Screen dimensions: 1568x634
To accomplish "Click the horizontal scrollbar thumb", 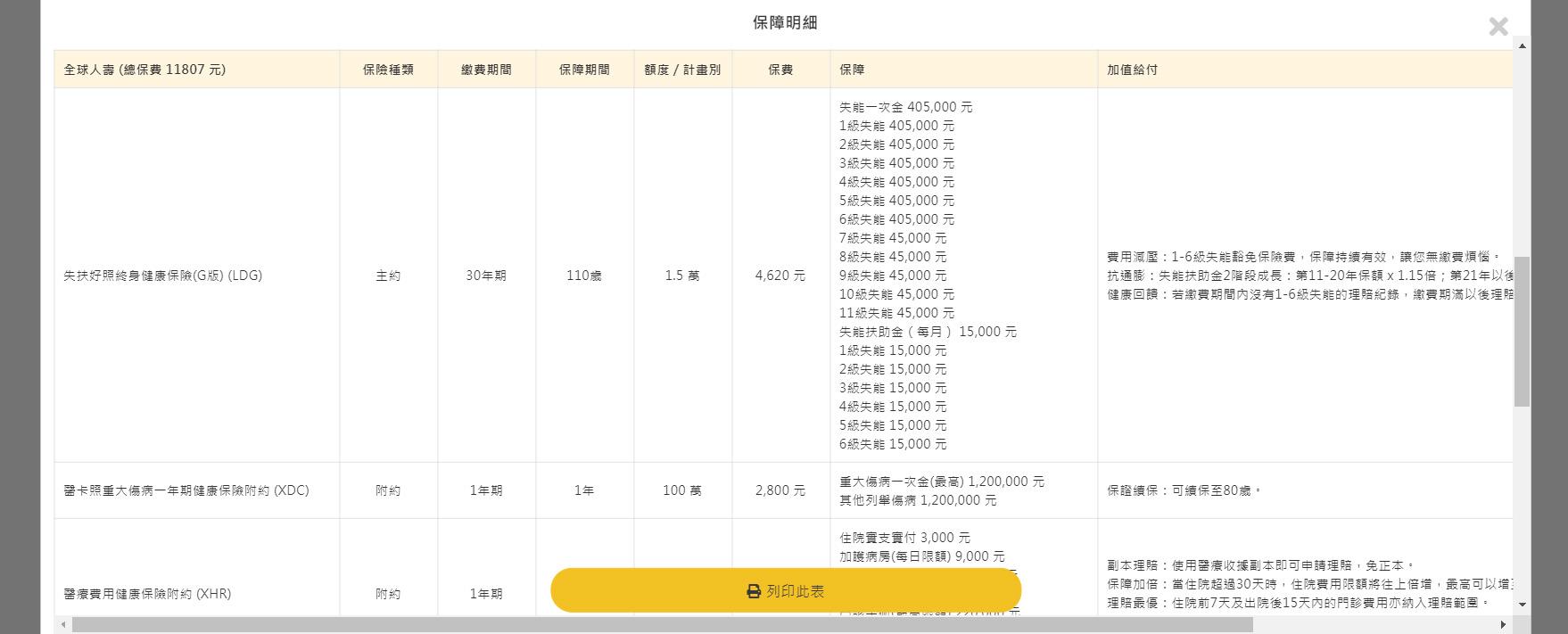I will click(663, 624).
